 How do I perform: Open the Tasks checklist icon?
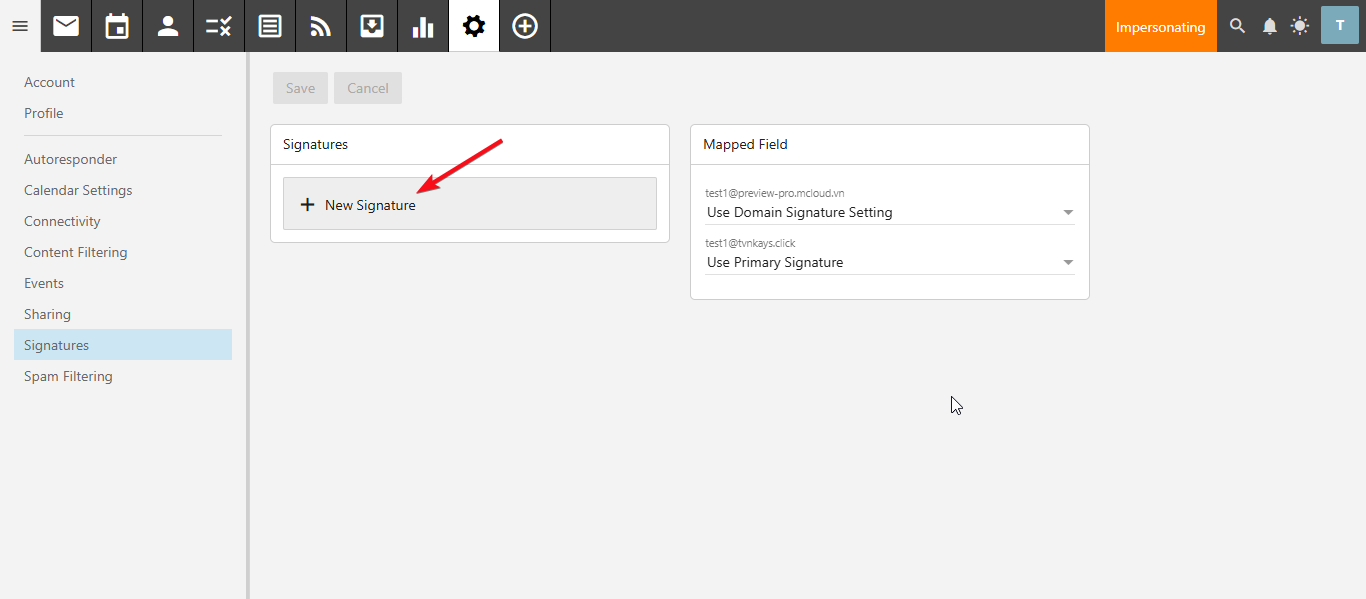coord(219,26)
